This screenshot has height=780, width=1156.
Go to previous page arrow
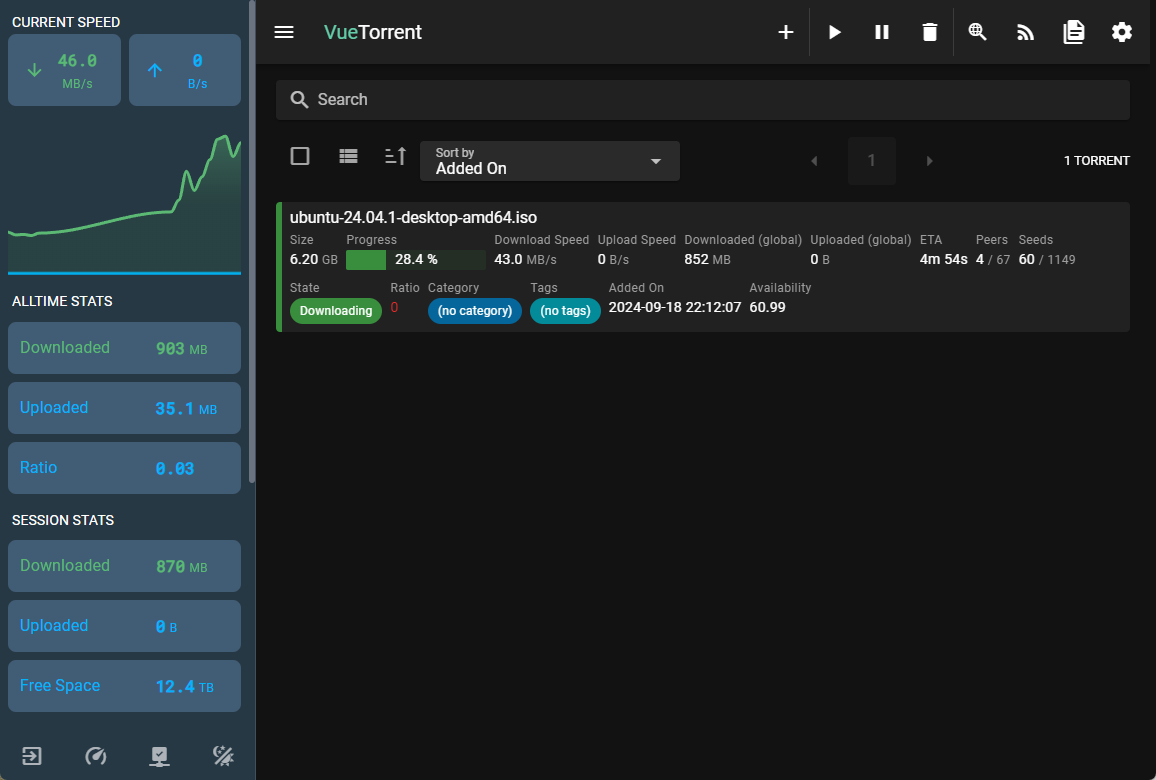click(814, 161)
